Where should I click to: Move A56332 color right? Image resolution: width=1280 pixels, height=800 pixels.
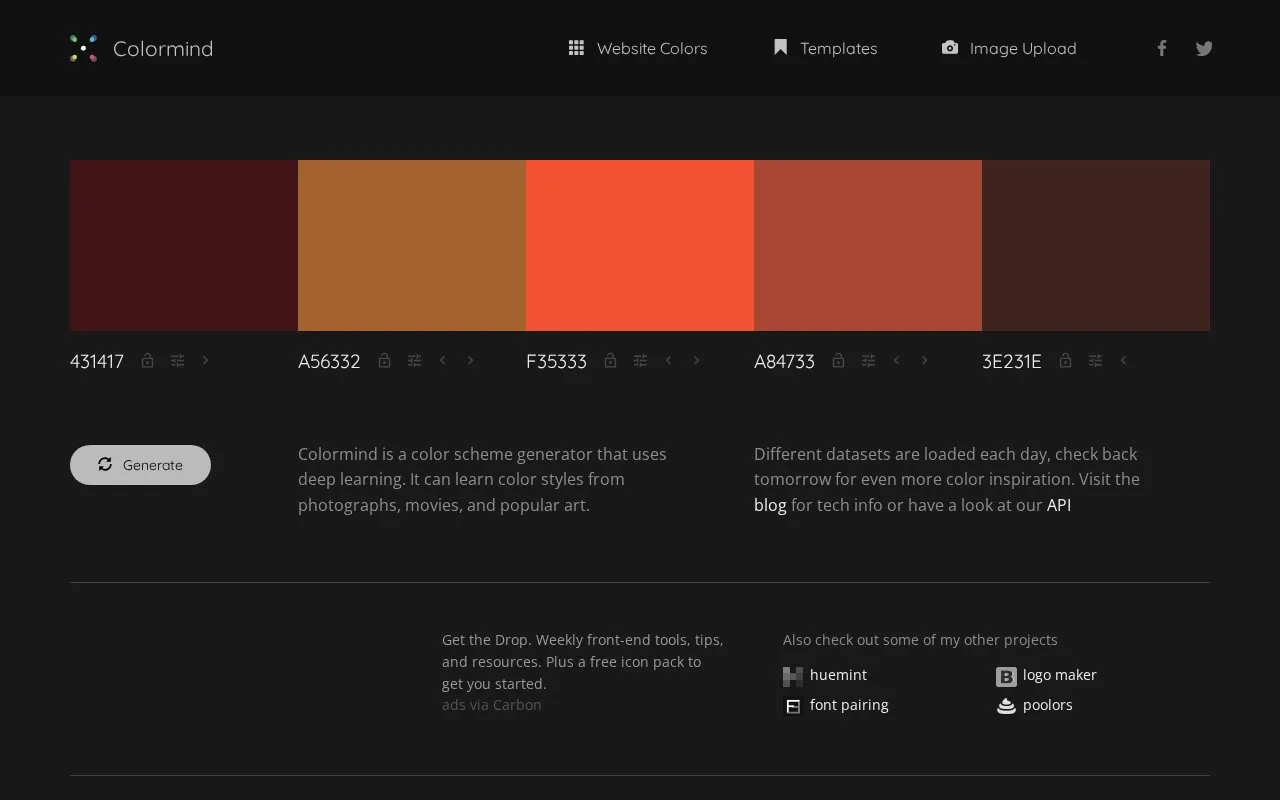coord(470,360)
